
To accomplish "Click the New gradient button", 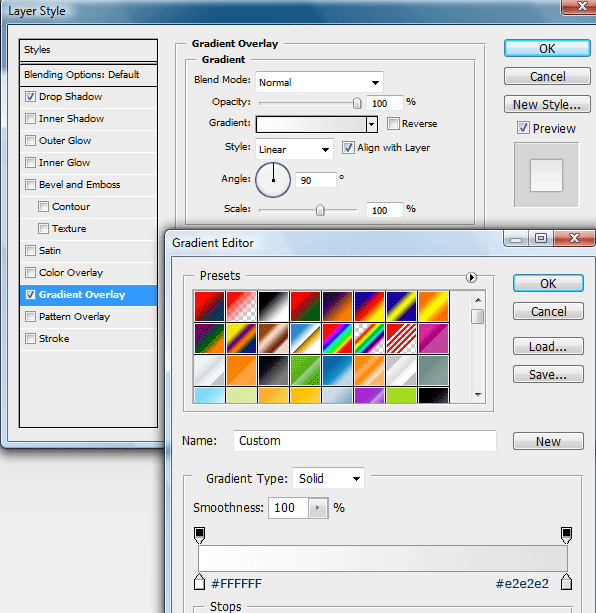I will coord(548,441).
